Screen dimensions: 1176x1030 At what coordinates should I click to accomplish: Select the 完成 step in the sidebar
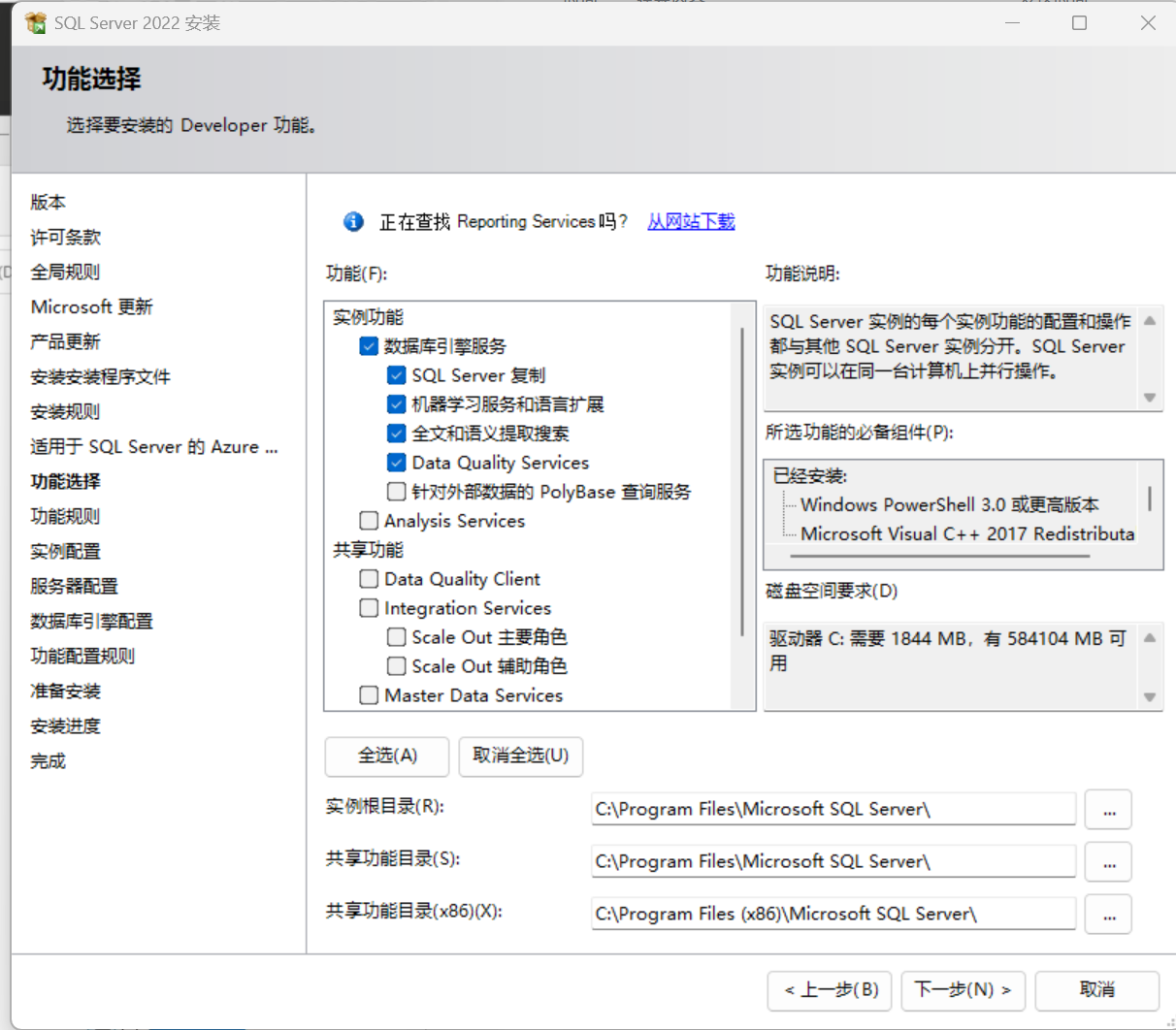(49, 761)
